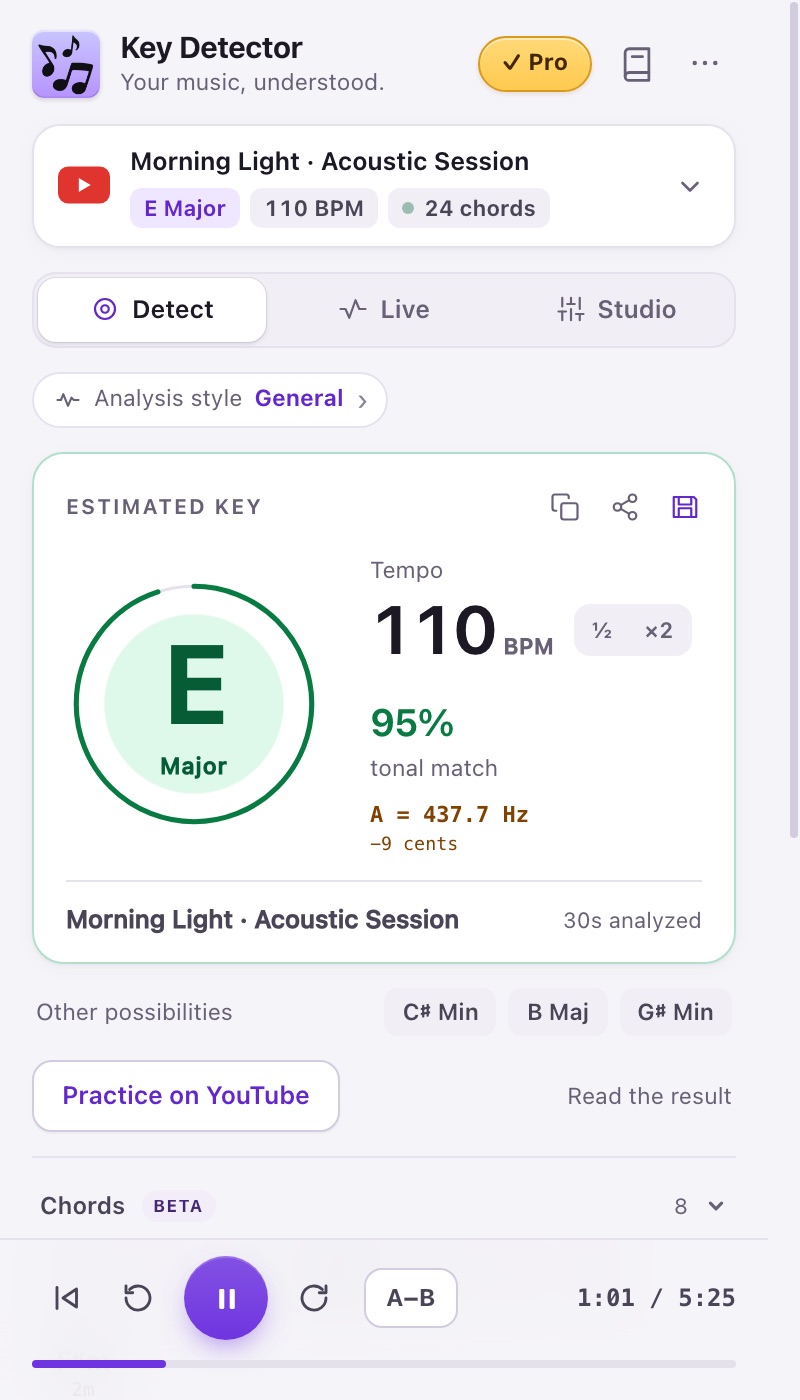Open the Analysis style General selector
This screenshot has height=1400, width=800.
pos(210,400)
